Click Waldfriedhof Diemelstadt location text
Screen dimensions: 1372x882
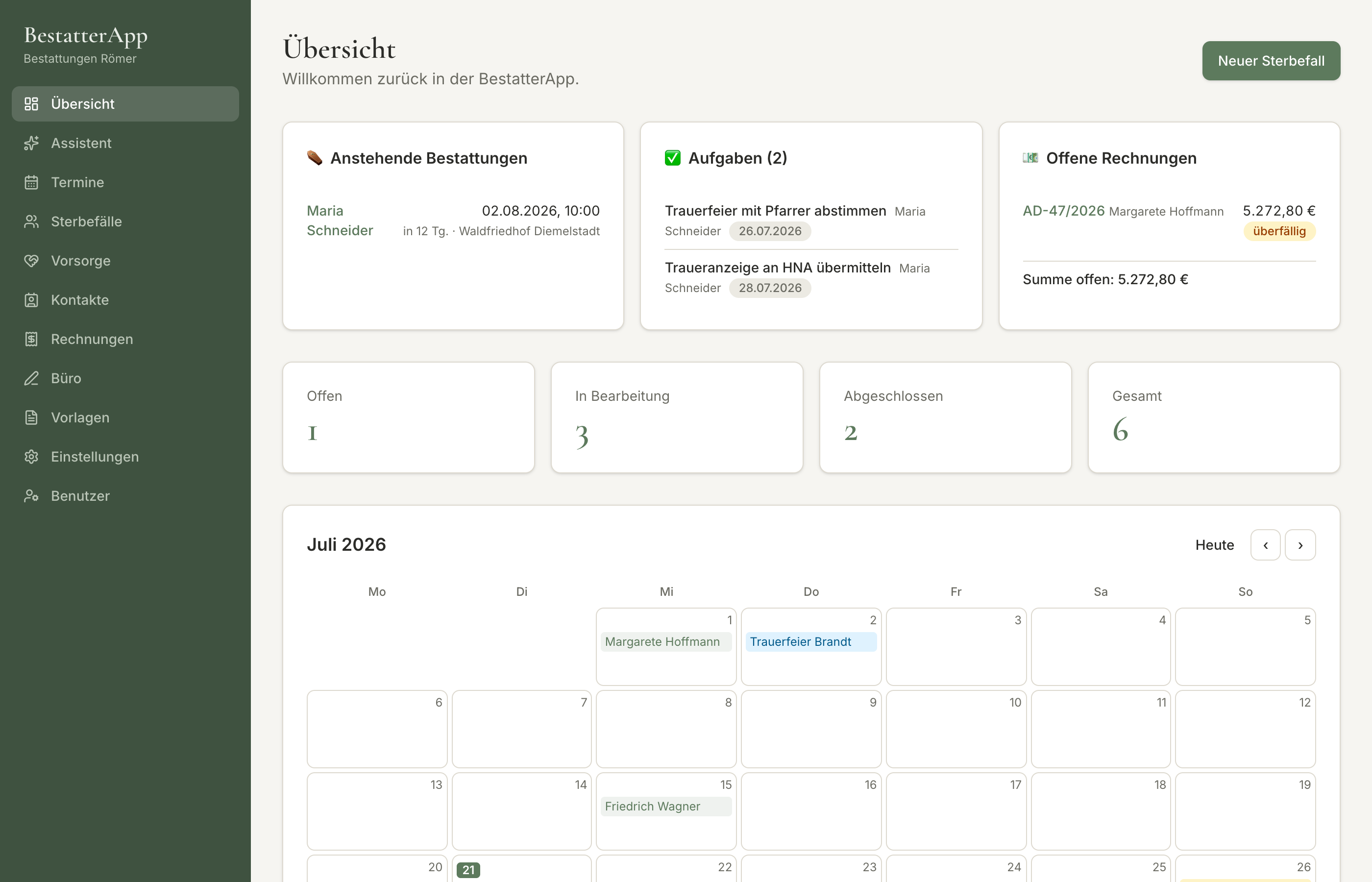click(529, 231)
